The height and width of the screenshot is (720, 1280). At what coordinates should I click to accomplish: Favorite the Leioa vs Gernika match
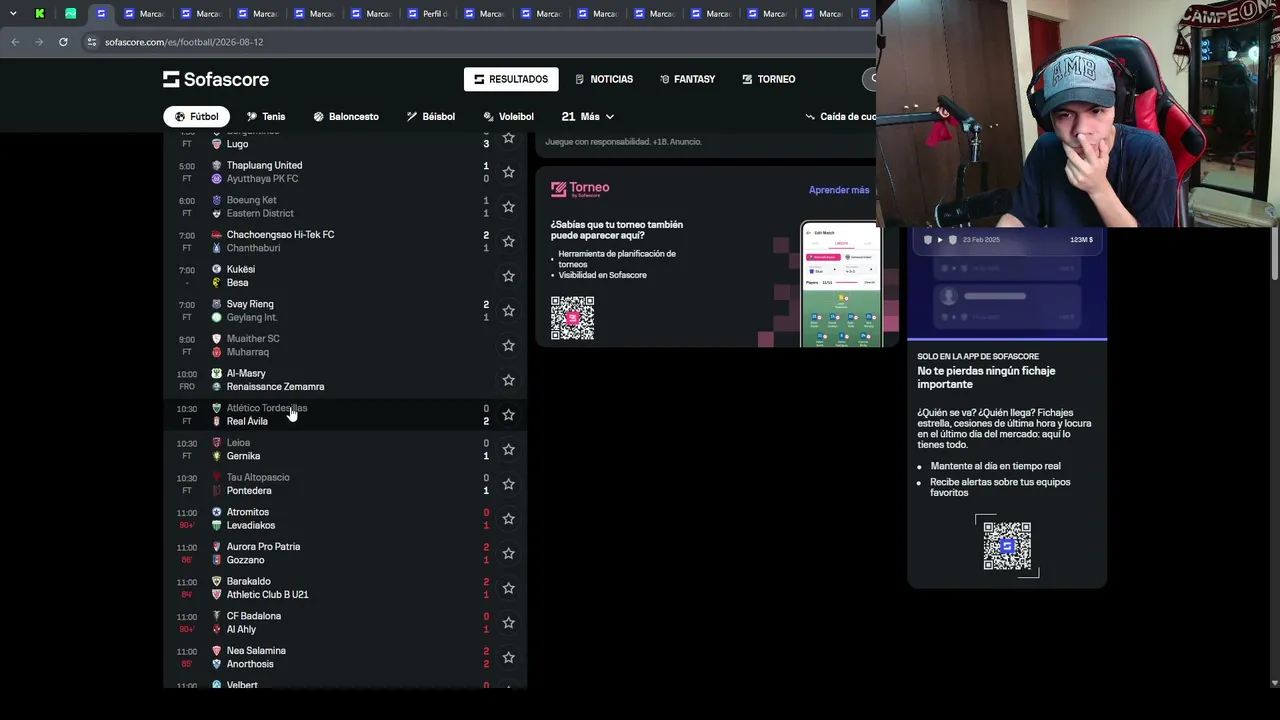click(508, 449)
